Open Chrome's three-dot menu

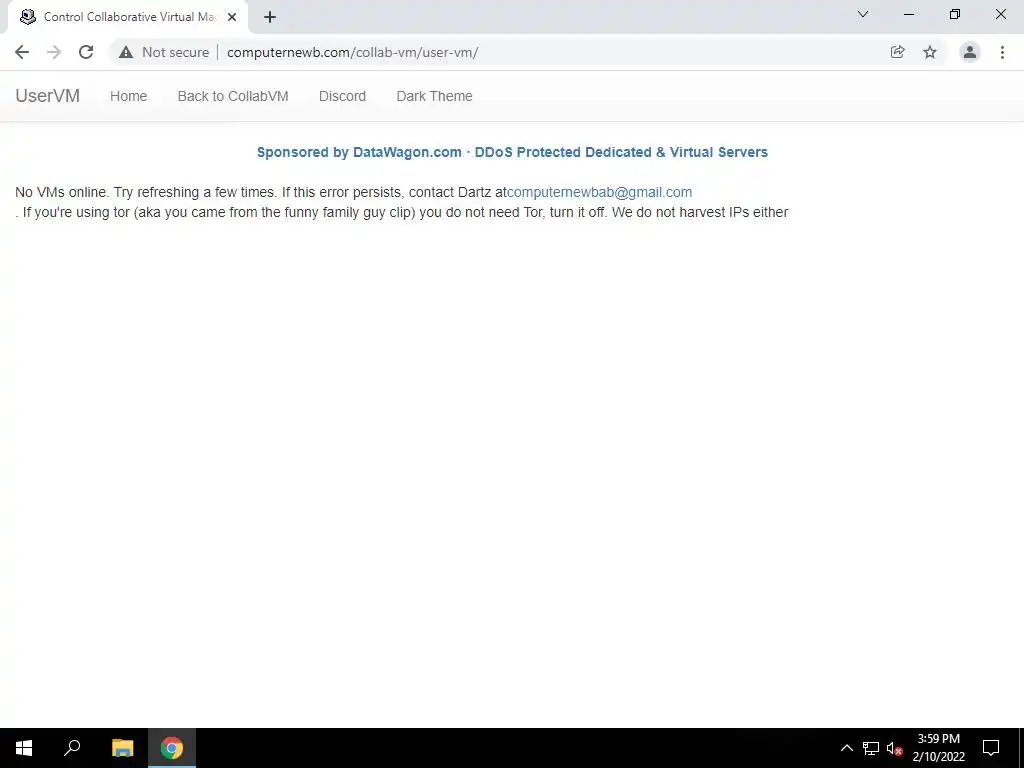click(1002, 52)
